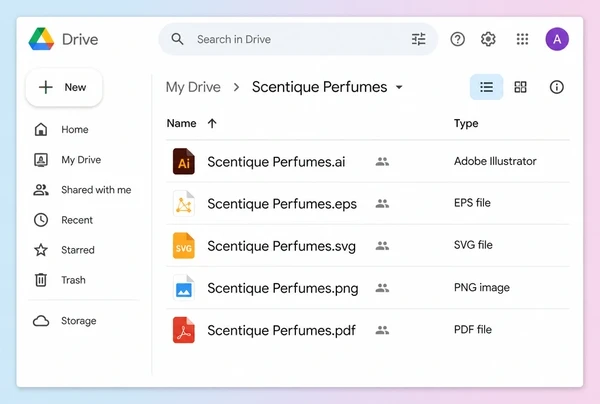Click shared icon on Scentique Perfumes.png row
Image resolution: width=600 pixels, height=404 pixels.
pos(382,288)
